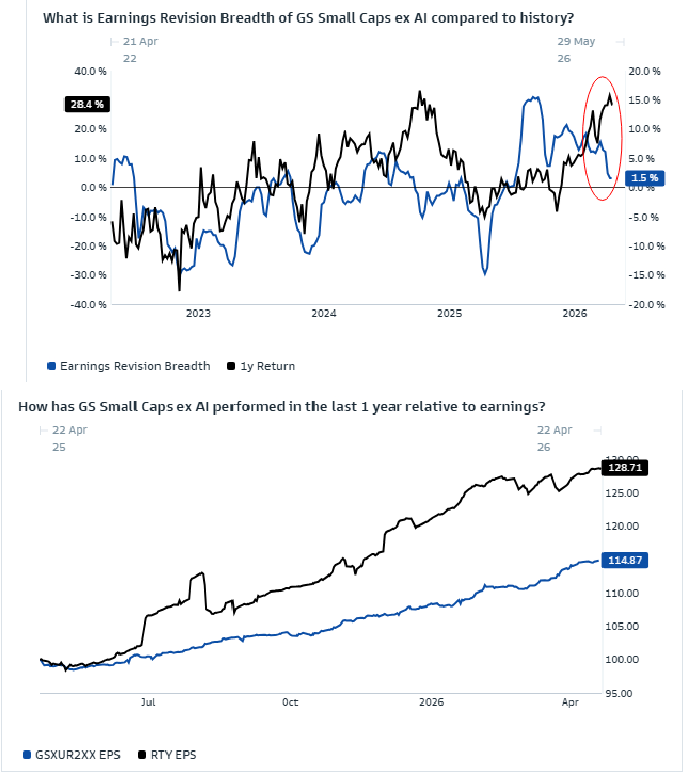Select the 29 May 26 end date marker
This screenshot has height=777, width=690.
point(576,50)
